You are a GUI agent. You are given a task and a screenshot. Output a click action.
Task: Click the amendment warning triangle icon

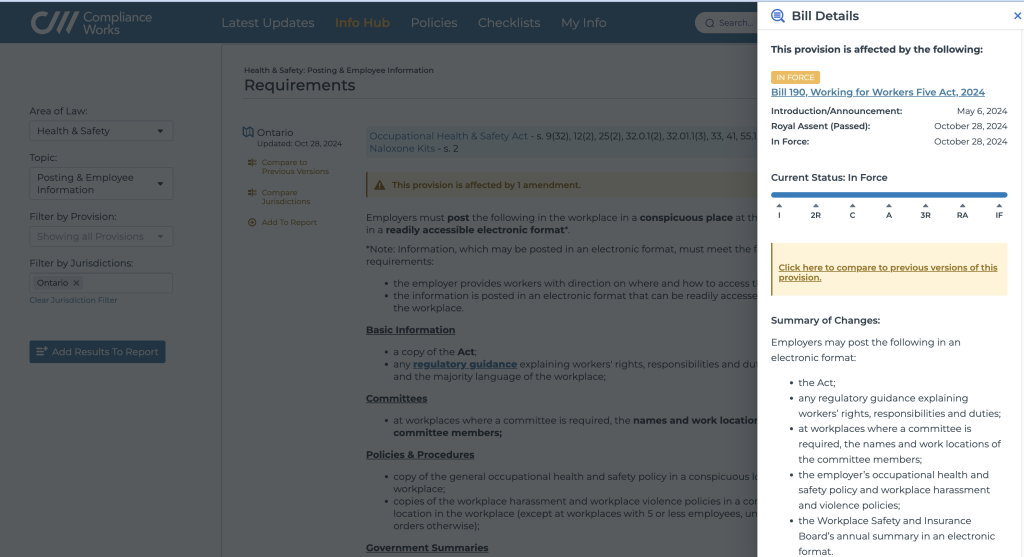pos(379,185)
